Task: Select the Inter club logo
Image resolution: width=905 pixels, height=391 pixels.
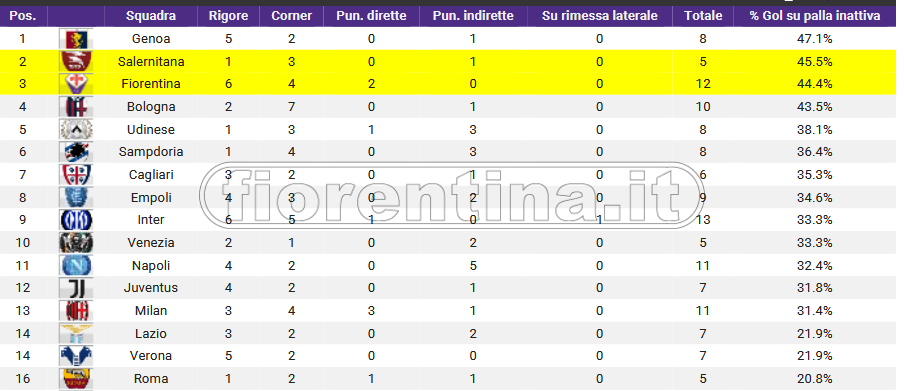Action: (76, 220)
